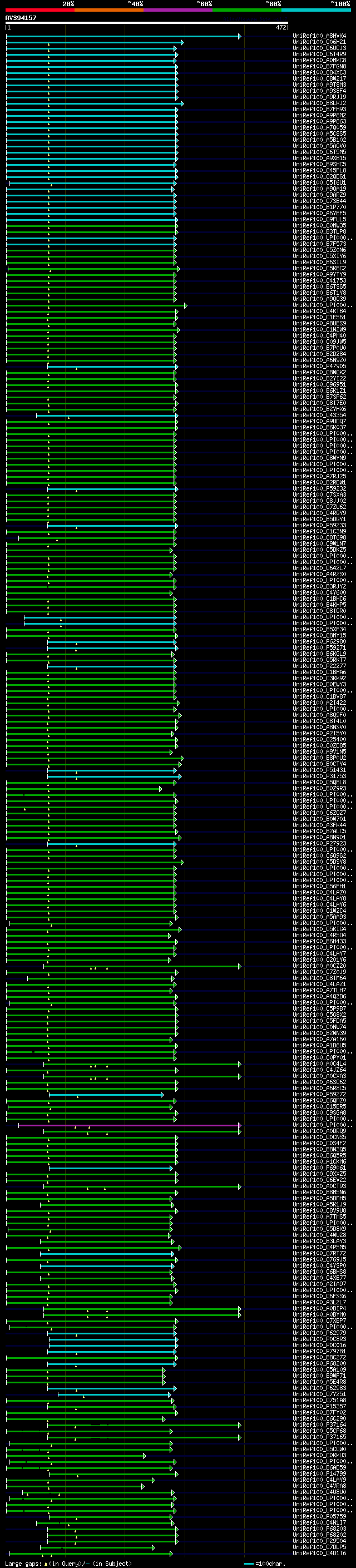Select hit label UniRef100_P29504
356x1568 pixels.
(319, 1541)
